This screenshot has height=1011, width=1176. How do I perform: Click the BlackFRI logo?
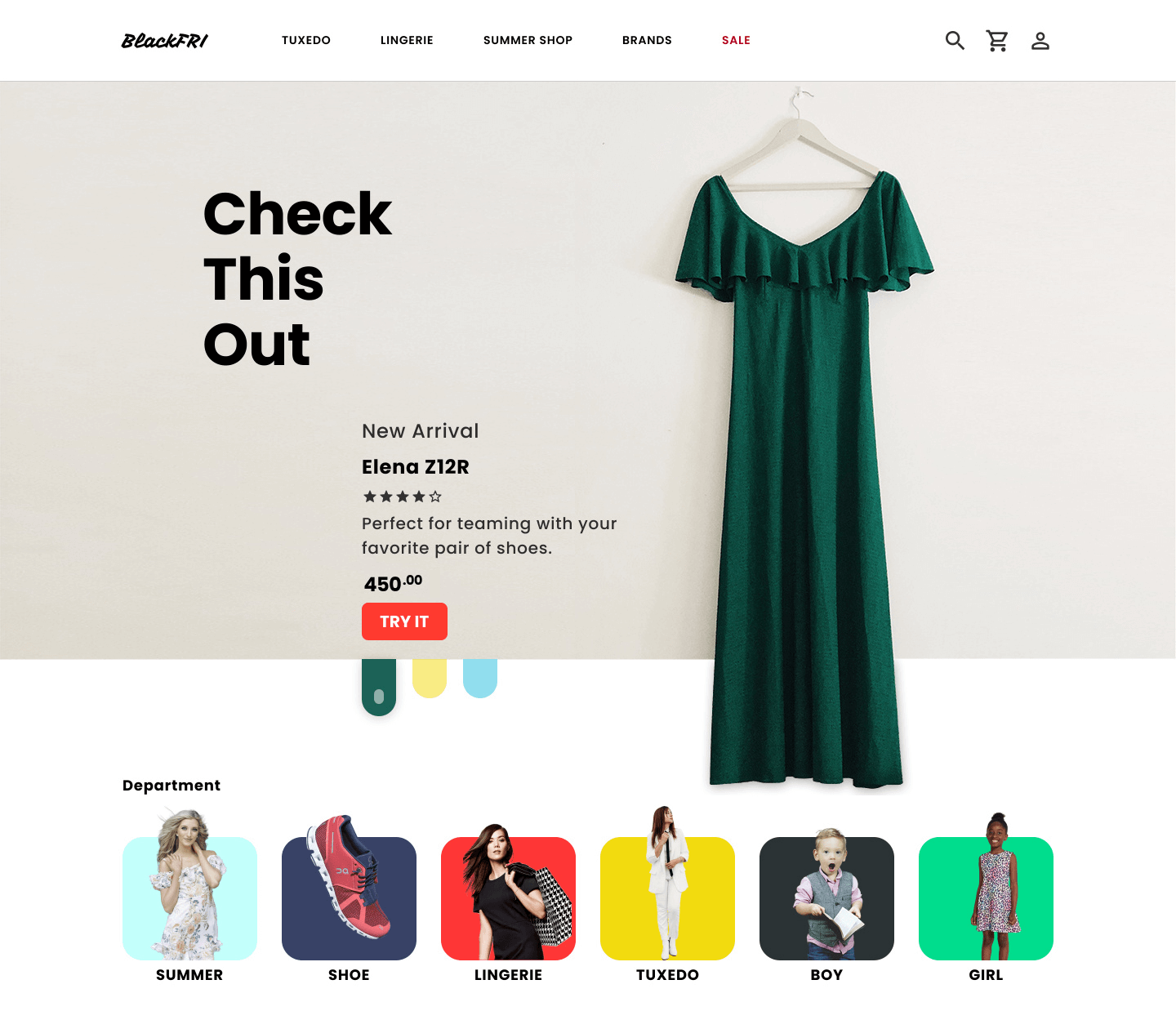(165, 41)
